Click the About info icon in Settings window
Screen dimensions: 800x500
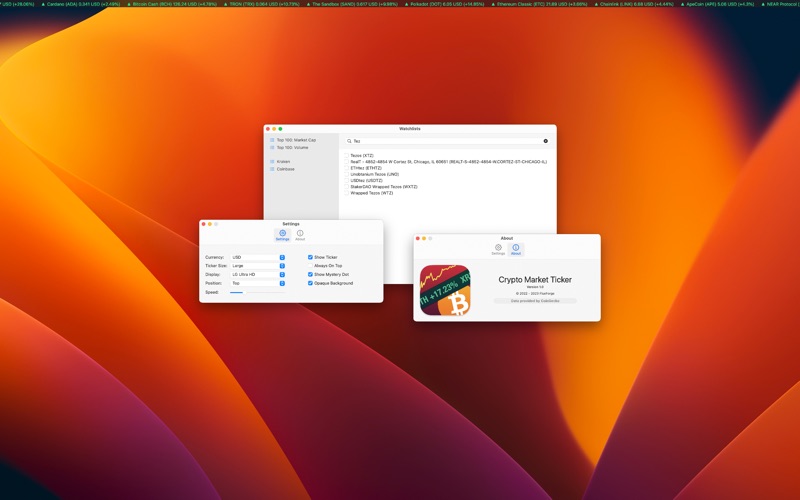click(300, 234)
